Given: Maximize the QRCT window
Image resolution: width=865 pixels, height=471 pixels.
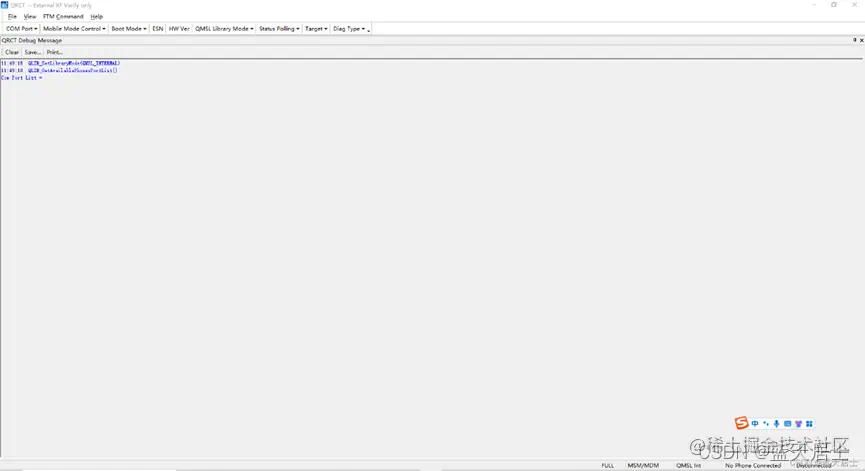Looking at the screenshot, I should [834, 4].
